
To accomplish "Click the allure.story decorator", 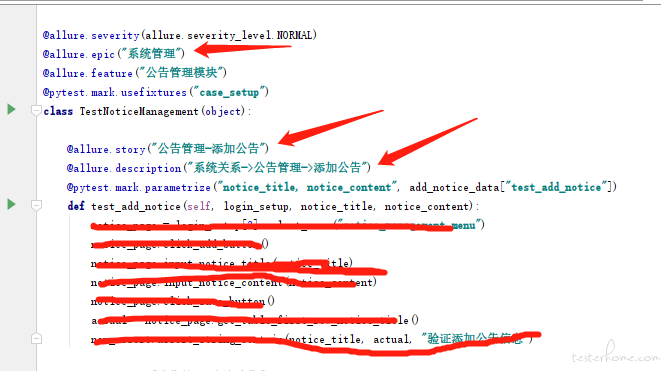I will pos(106,149).
